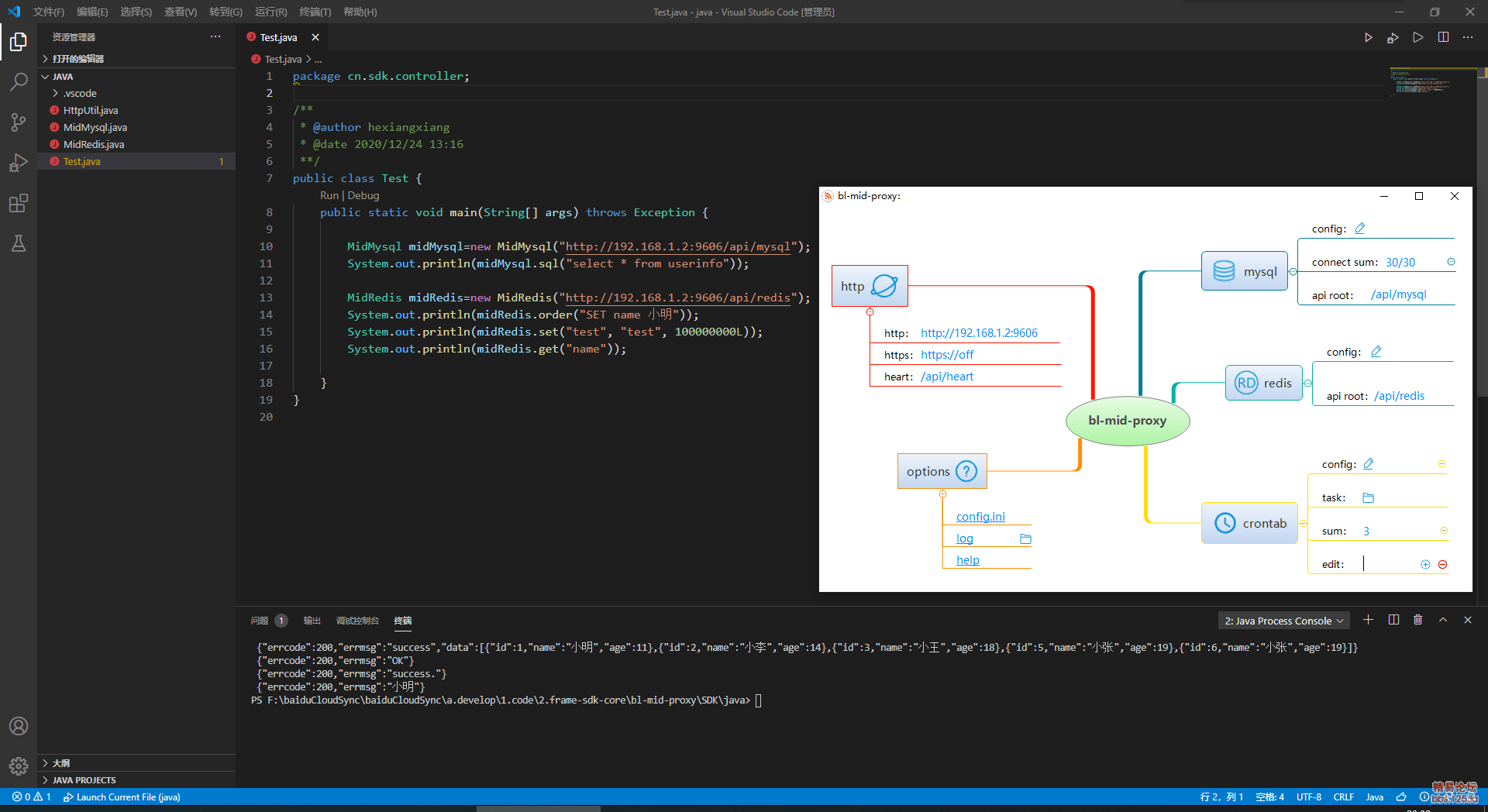Image resolution: width=1488 pixels, height=812 pixels.
Task: Open crontab task folder icon
Action: [1368, 497]
